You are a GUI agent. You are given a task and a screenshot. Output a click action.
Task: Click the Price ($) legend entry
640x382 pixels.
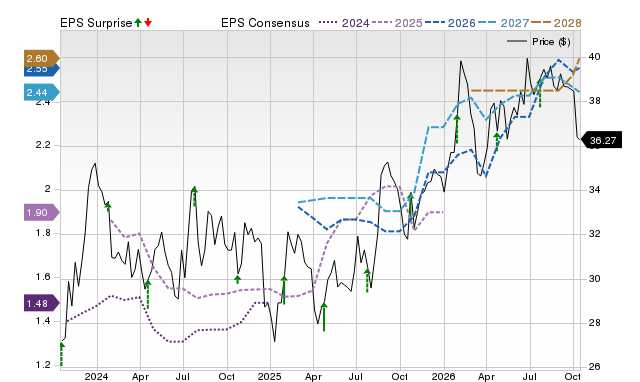pos(538,42)
